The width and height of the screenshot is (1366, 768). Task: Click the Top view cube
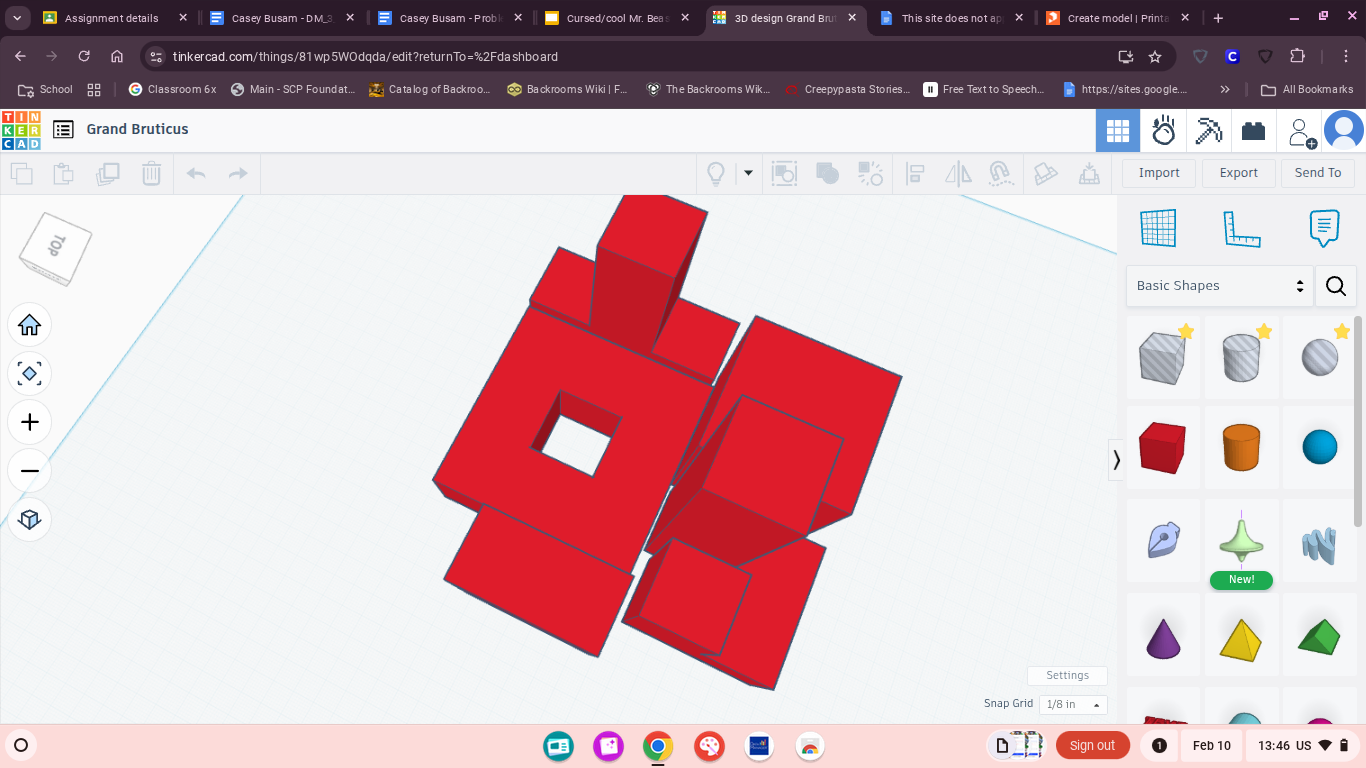point(55,247)
